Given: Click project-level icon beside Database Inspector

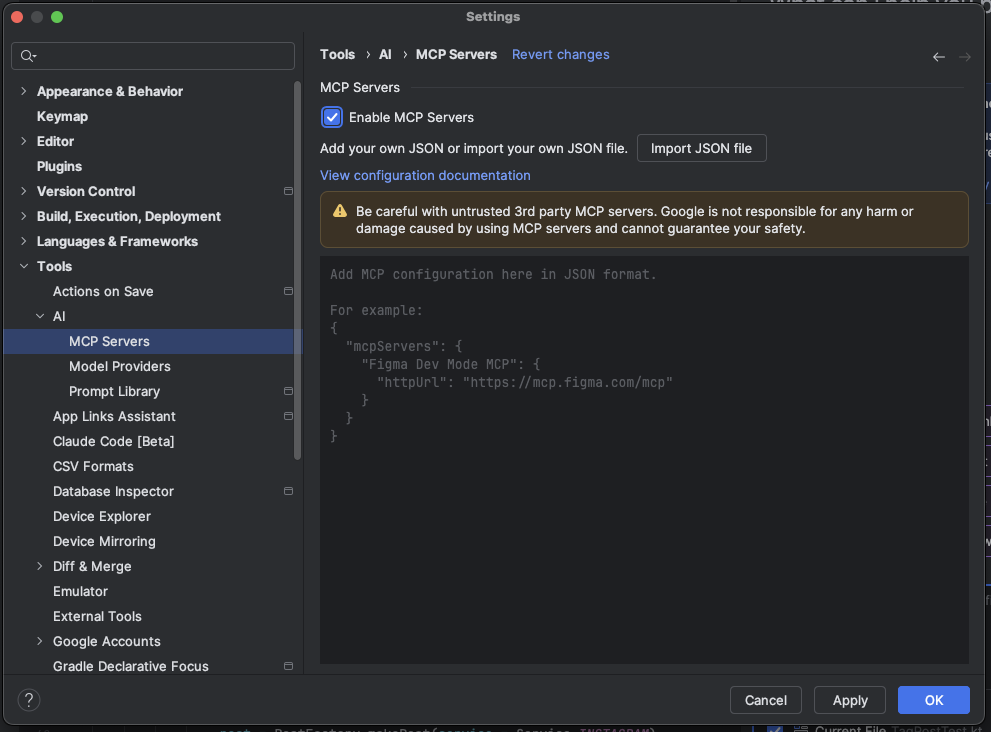Looking at the screenshot, I should pyautogui.click(x=288, y=491).
